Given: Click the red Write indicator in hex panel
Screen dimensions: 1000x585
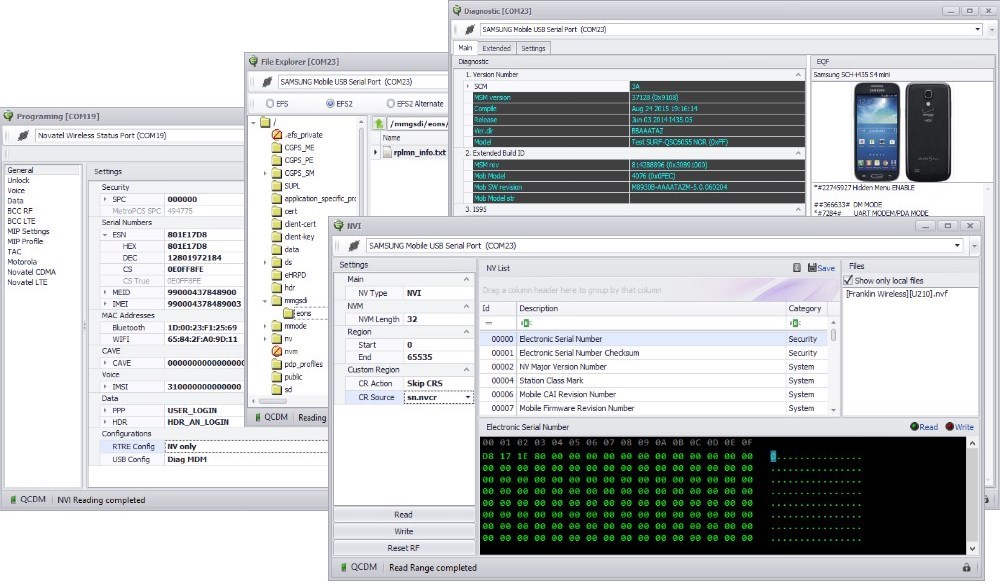Looking at the screenshot, I should coord(950,427).
